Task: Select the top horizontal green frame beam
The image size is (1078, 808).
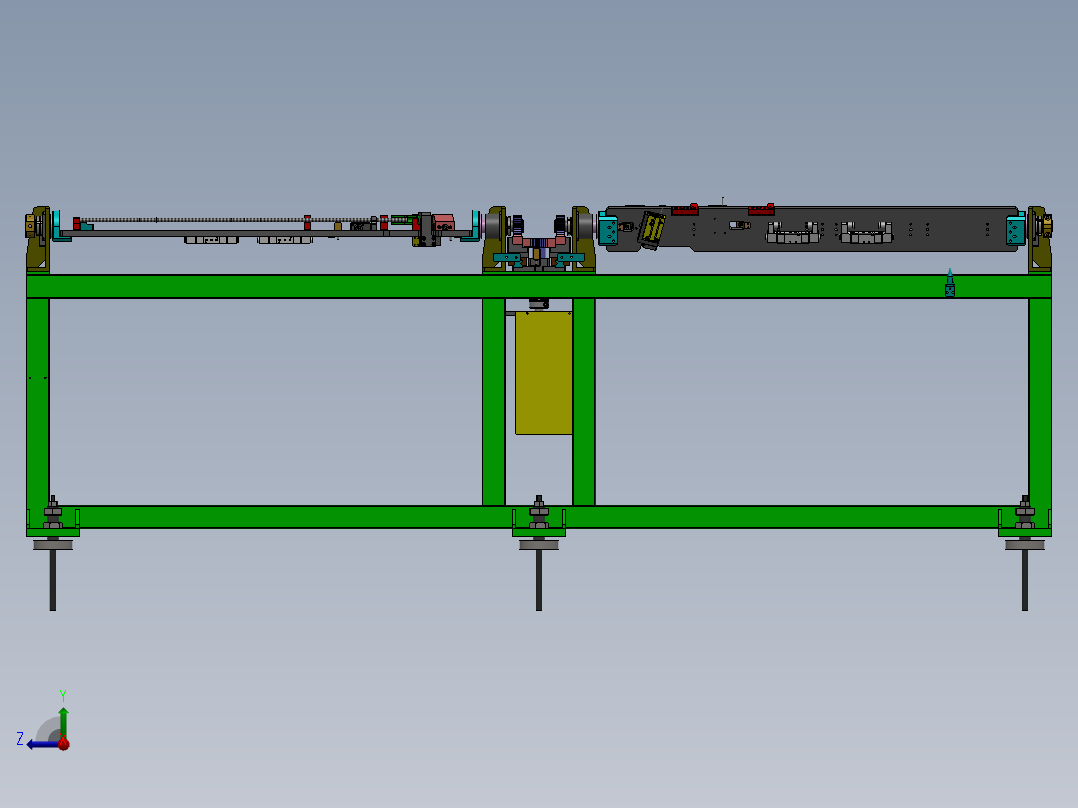Action: (539, 286)
